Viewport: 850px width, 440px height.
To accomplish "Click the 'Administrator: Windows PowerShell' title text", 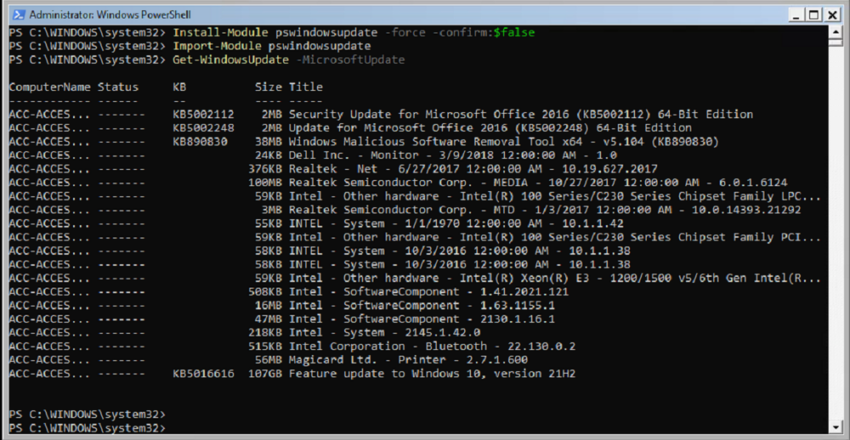I will click(x=110, y=15).
